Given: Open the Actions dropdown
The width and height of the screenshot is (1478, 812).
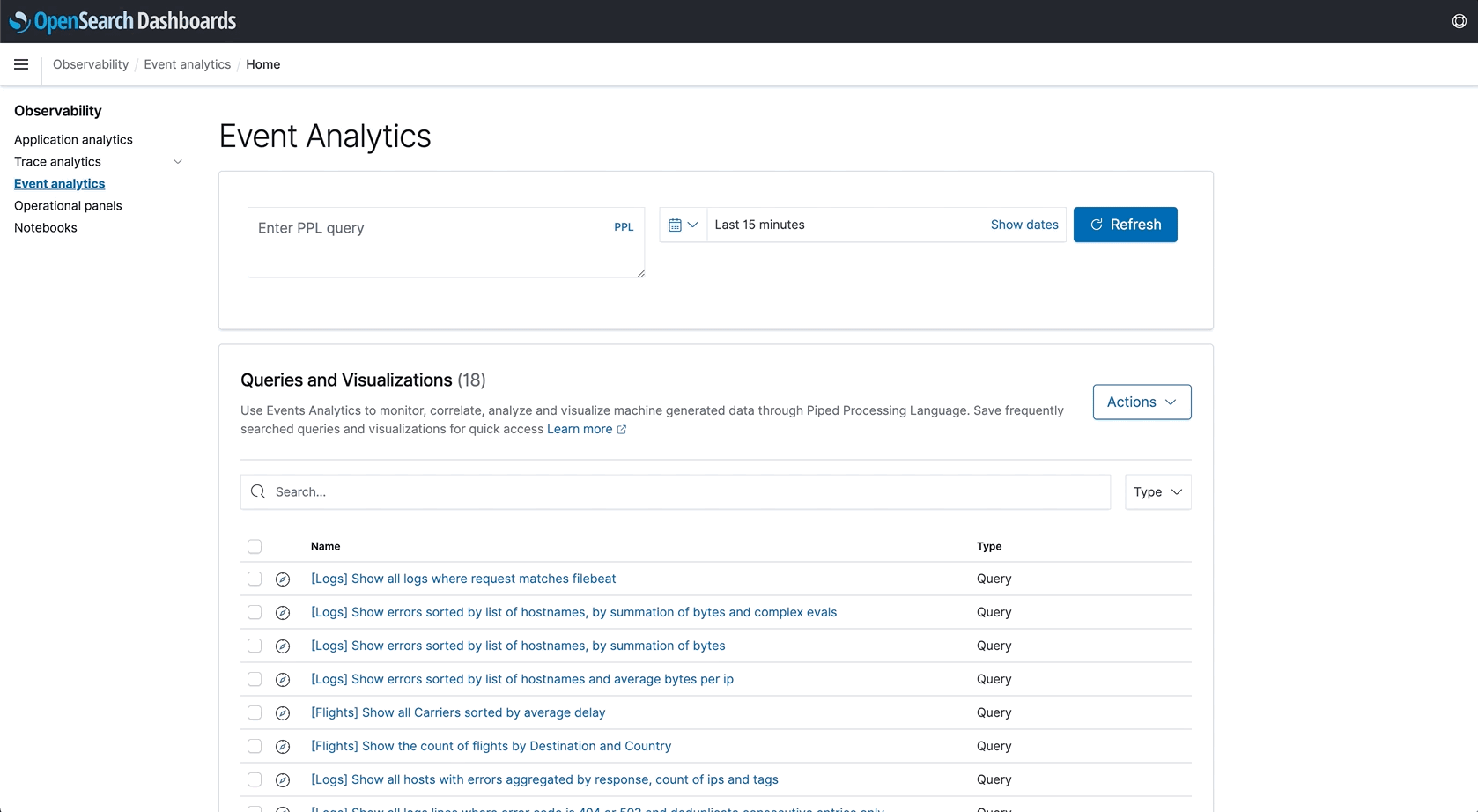Looking at the screenshot, I should (x=1141, y=402).
